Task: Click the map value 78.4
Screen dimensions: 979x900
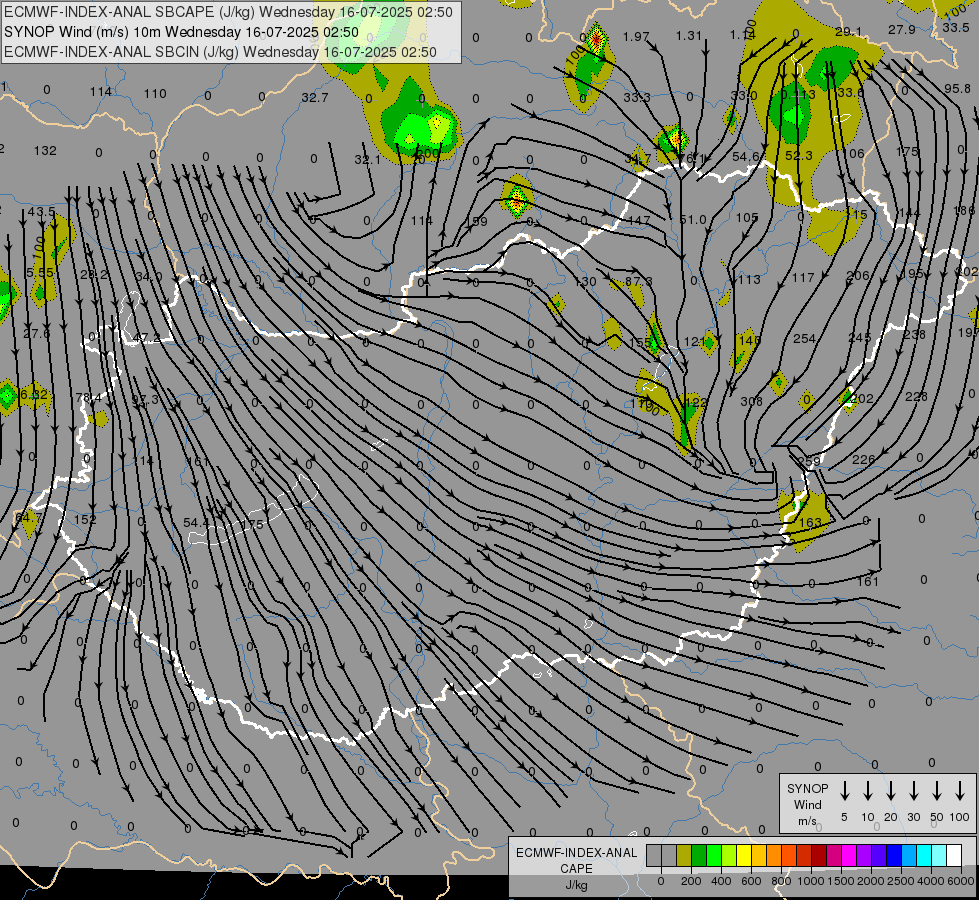Action: point(89,398)
